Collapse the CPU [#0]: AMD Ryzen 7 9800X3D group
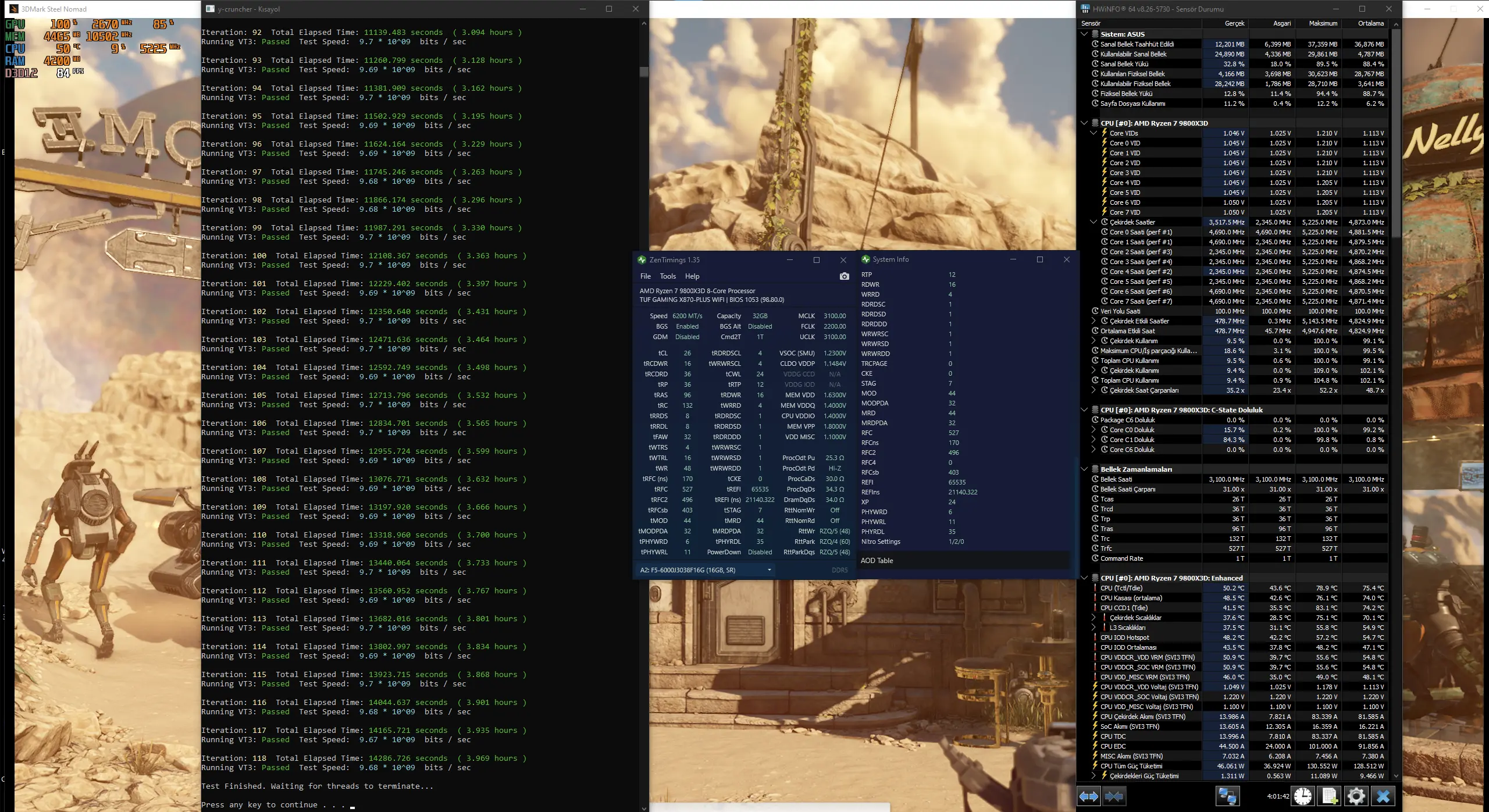 pos(1084,123)
